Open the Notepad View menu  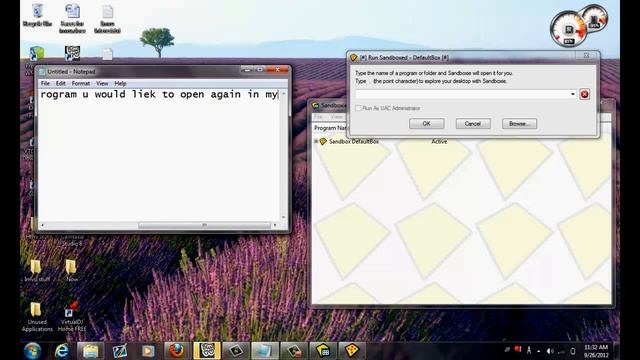click(x=102, y=83)
